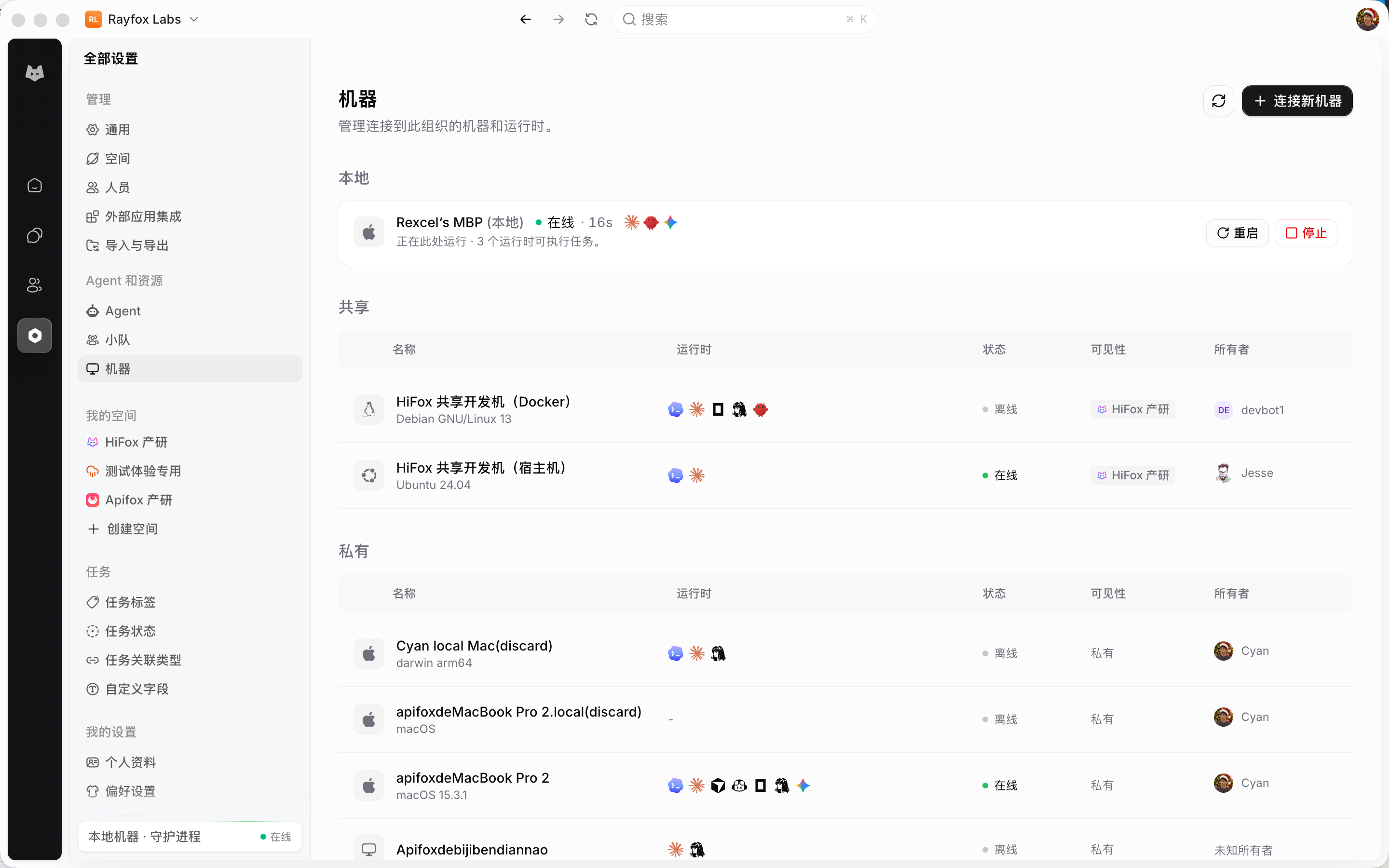Open apifoxdeMacBook Pro 2.local(discard) row

[x=845, y=719]
